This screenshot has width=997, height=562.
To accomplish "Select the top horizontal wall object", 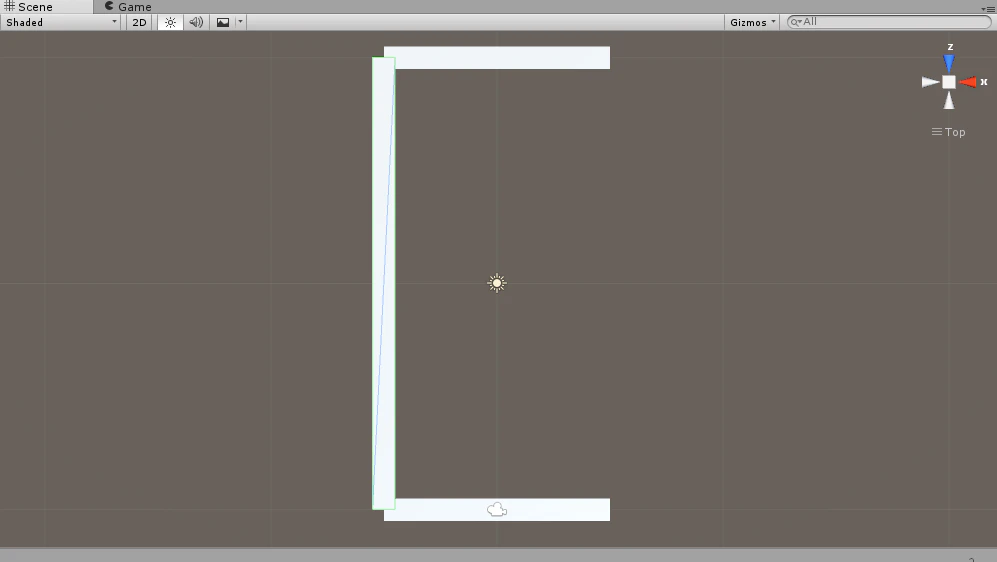I will 497,57.
